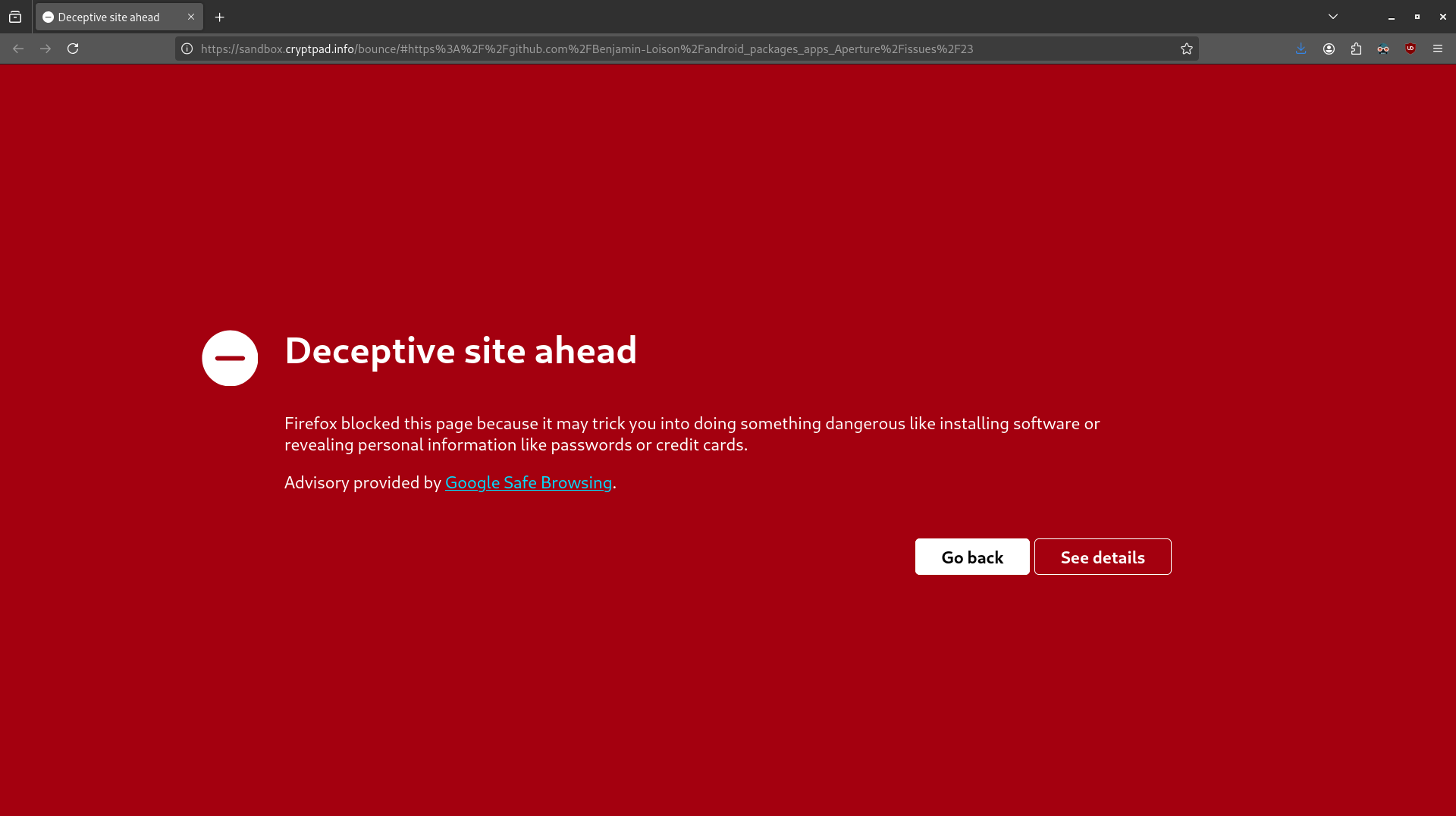Open the Downloads panel
Image resolution: width=1456 pixels, height=816 pixels.
(x=1301, y=49)
